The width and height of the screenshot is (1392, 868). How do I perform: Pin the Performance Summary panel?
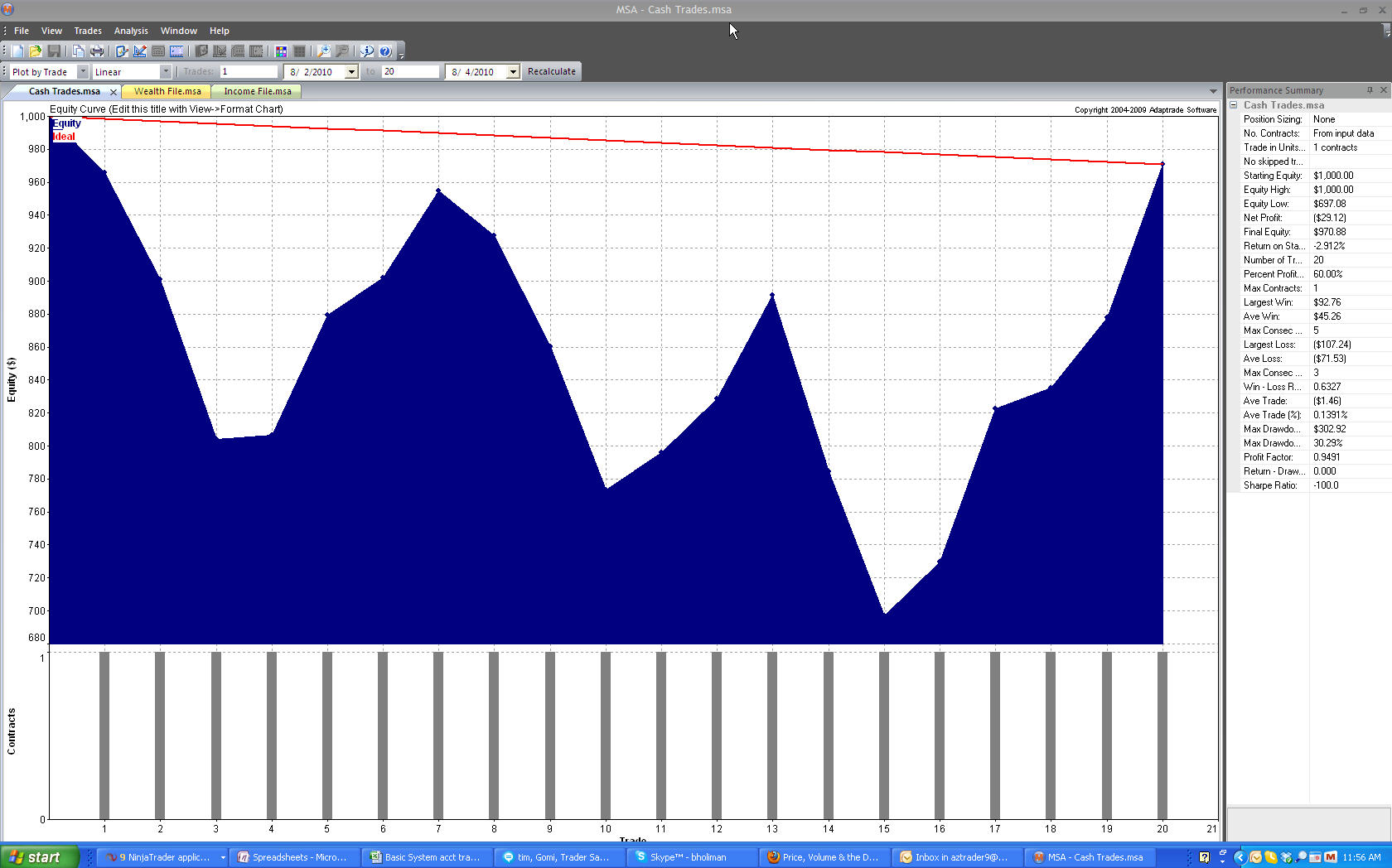coord(1370,90)
